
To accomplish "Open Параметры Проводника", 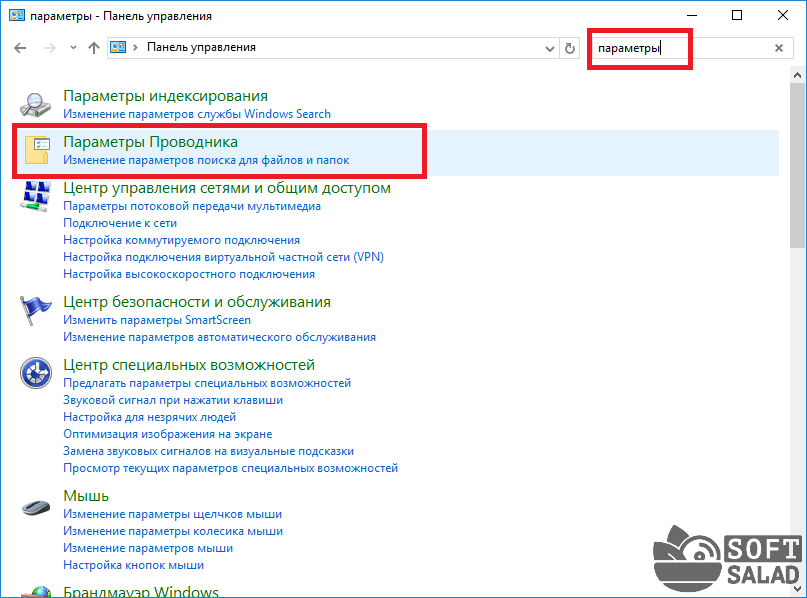I will click(150, 142).
